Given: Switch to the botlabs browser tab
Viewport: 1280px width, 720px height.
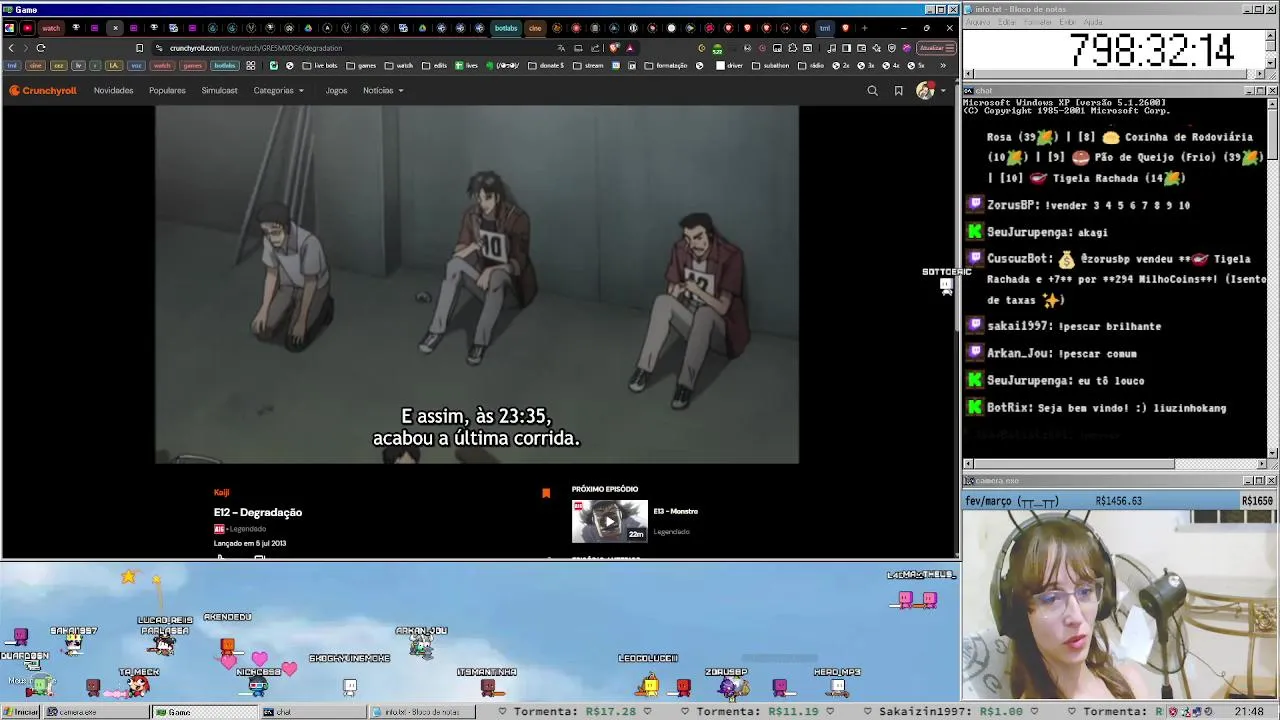Looking at the screenshot, I should (506, 28).
